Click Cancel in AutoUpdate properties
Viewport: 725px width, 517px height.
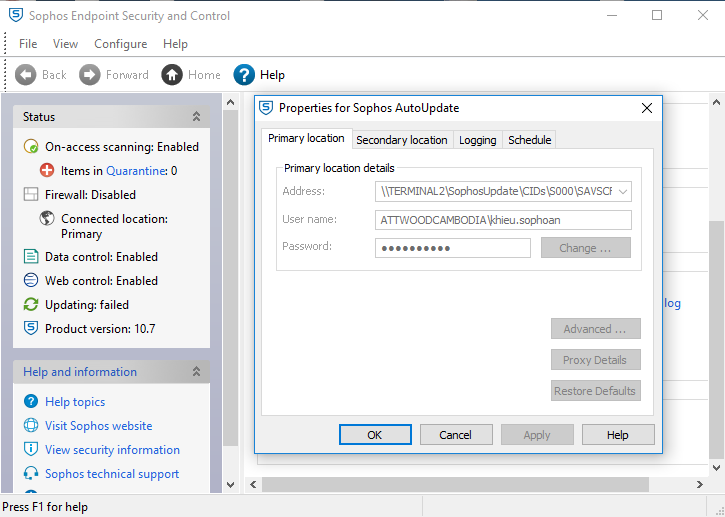456,435
